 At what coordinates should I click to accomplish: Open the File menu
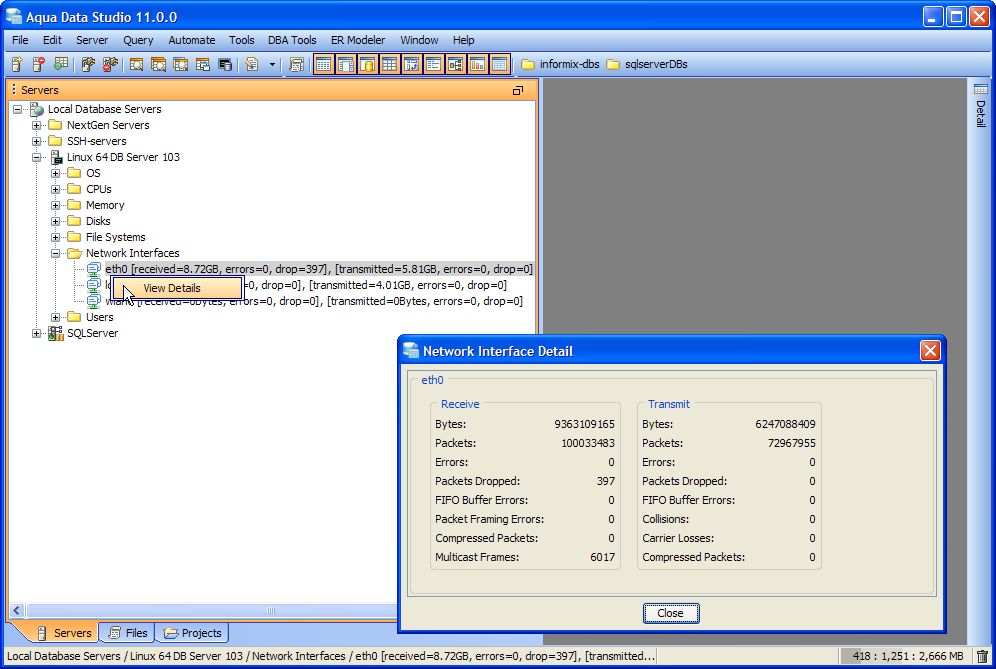click(x=20, y=40)
